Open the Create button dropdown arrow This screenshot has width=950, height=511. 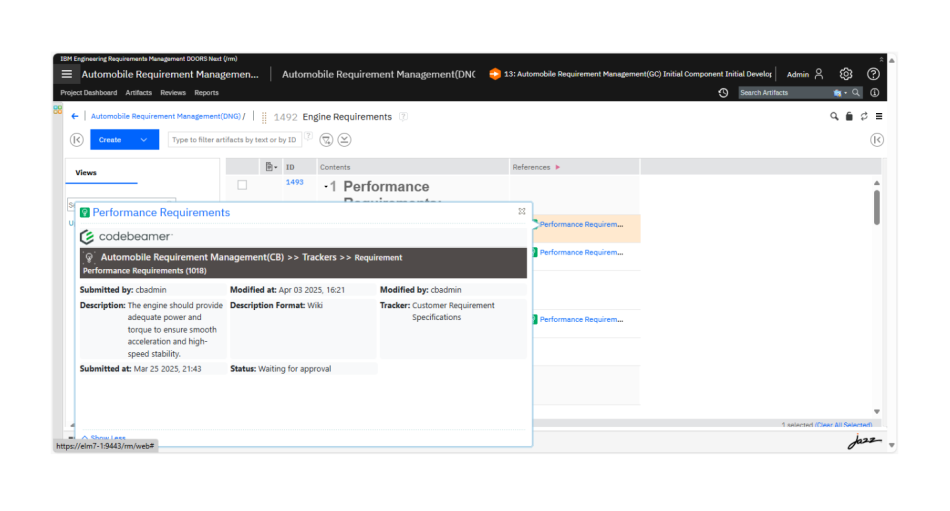click(x=144, y=140)
